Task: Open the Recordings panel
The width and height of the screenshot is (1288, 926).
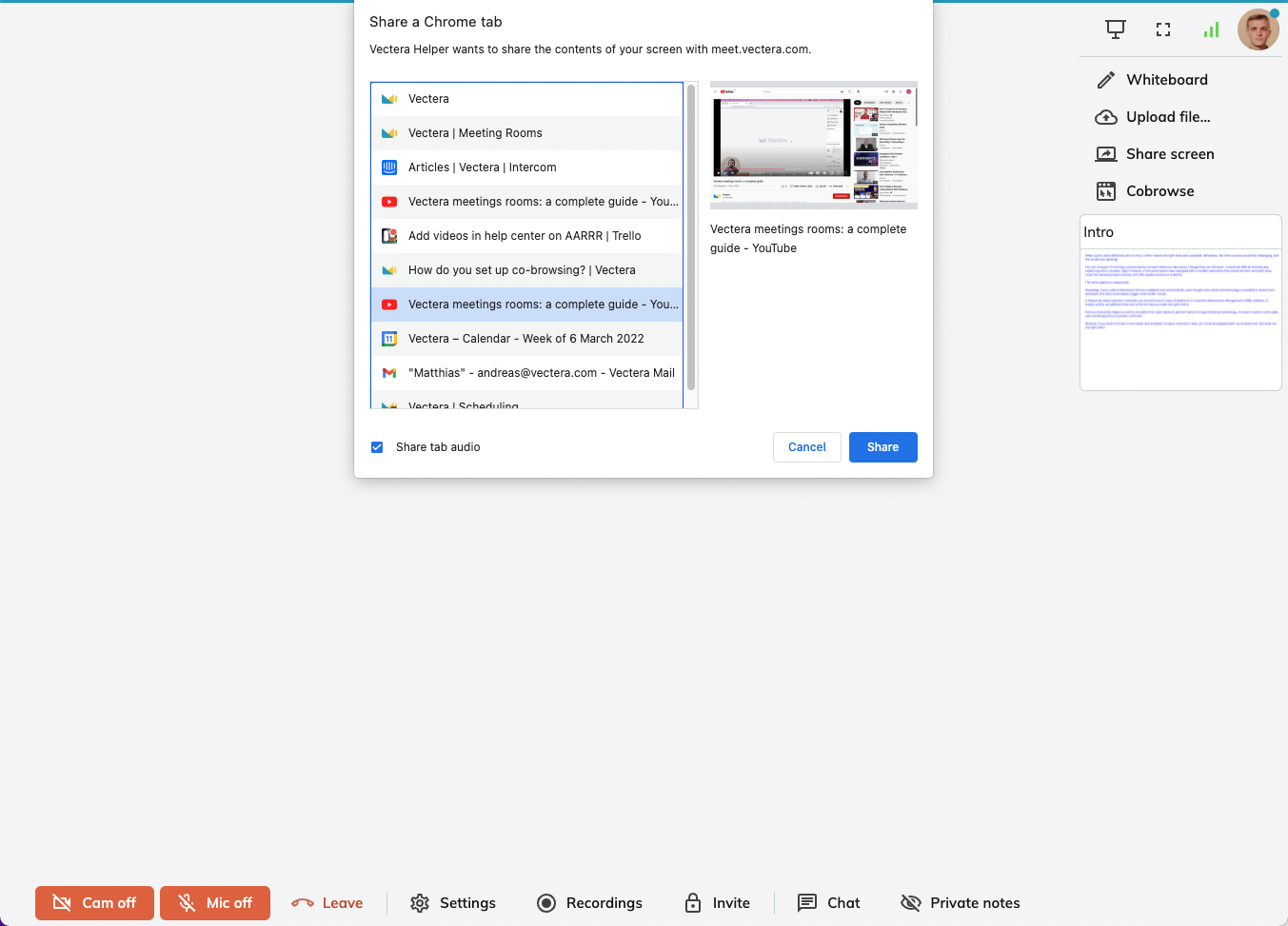Action: coord(590,903)
